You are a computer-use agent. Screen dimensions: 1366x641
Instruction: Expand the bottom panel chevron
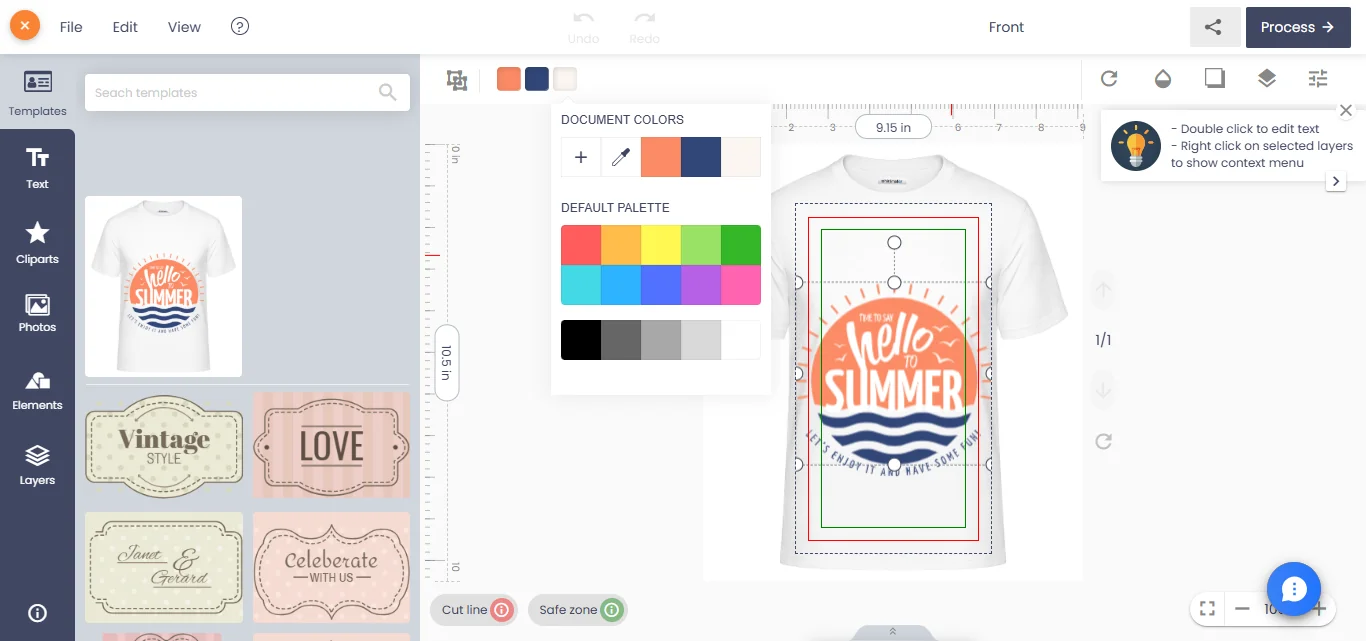coord(892,632)
